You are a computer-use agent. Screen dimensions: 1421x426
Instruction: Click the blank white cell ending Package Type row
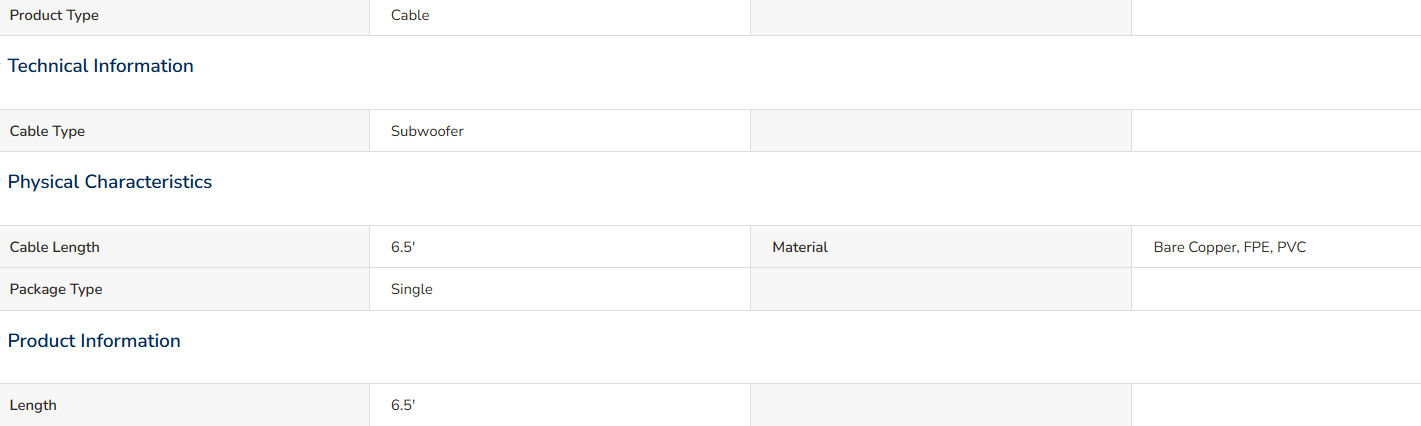tap(1276, 289)
